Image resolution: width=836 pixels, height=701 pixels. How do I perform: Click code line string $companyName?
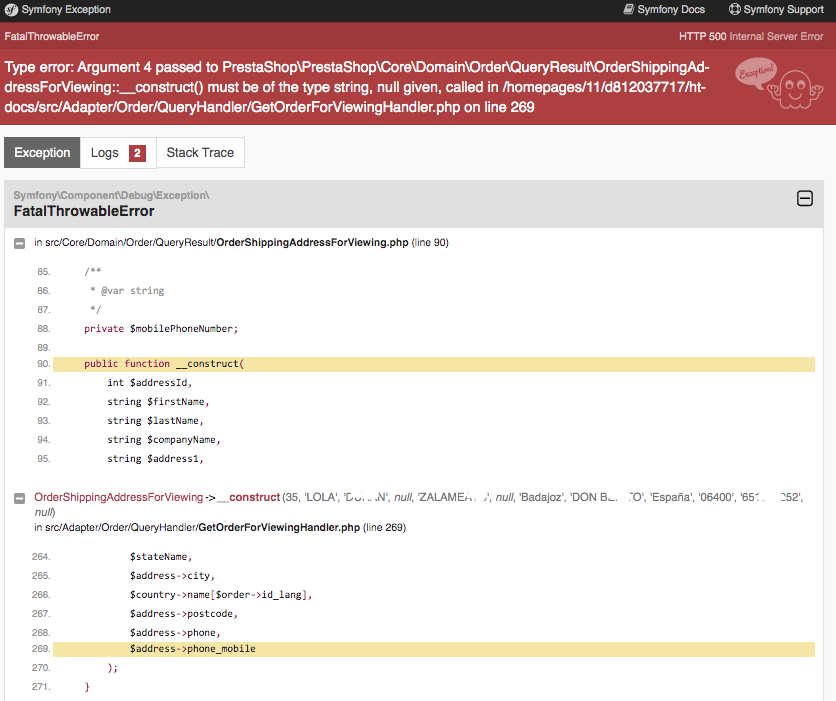point(164,440)
